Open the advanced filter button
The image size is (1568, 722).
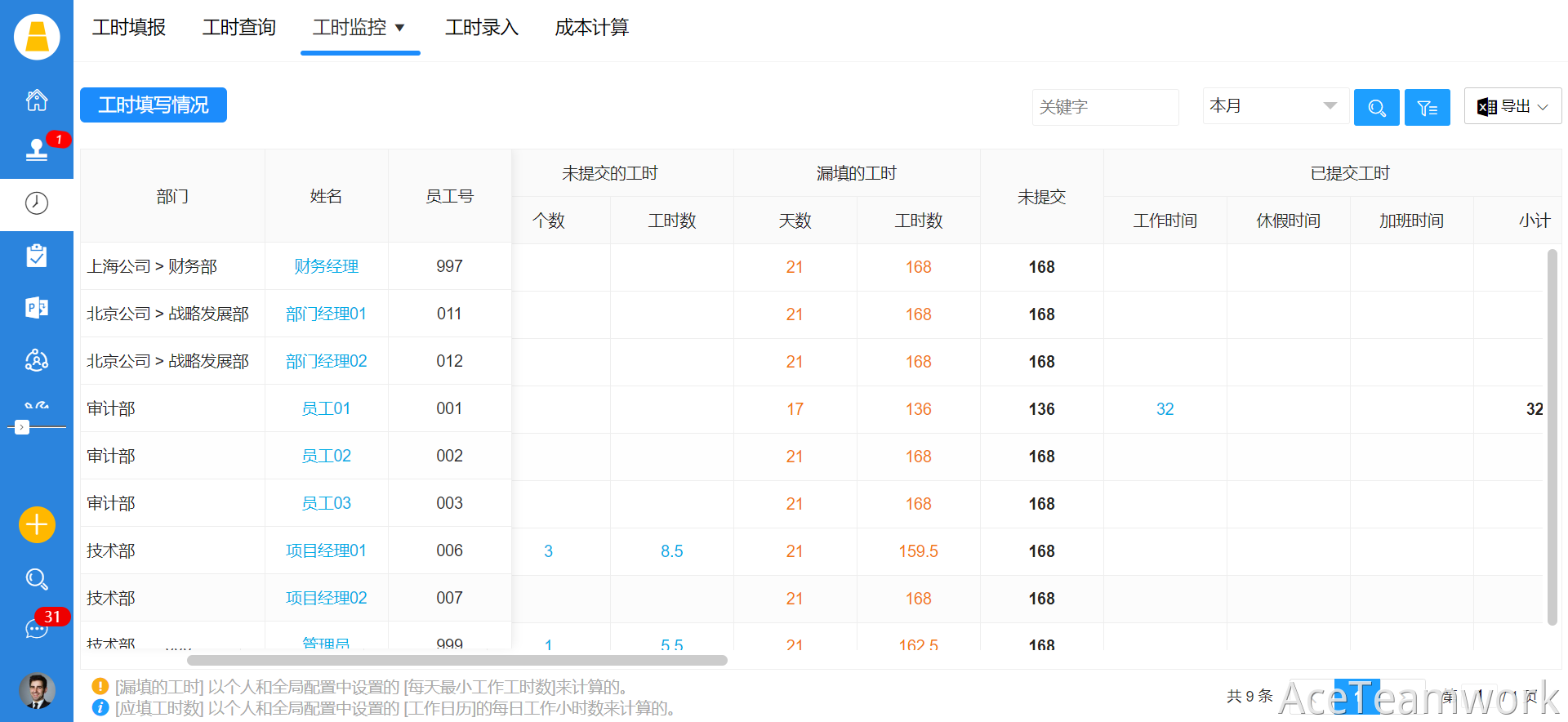pos(1427,107)
